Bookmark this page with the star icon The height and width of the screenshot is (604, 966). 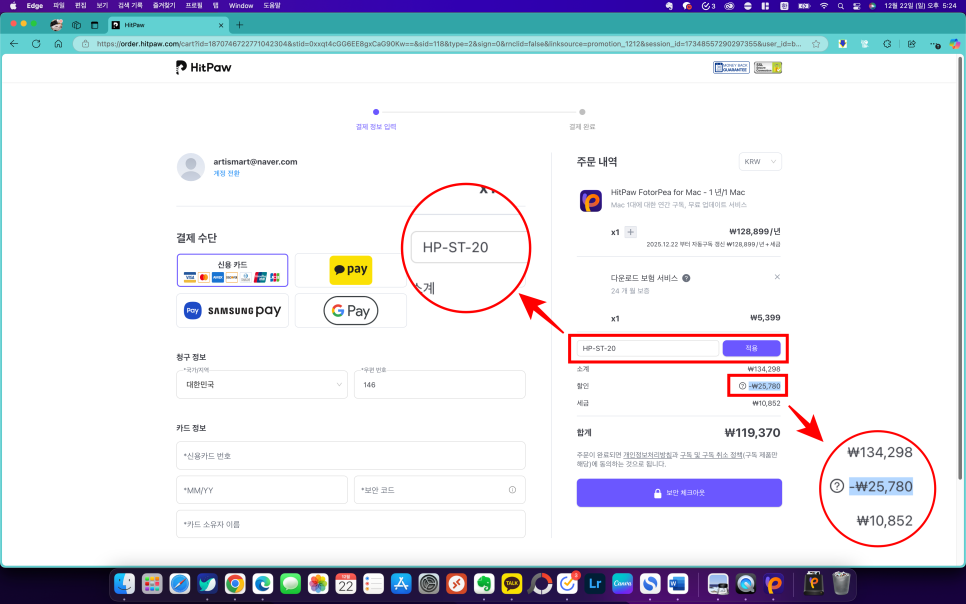click(x=816, y=44)
